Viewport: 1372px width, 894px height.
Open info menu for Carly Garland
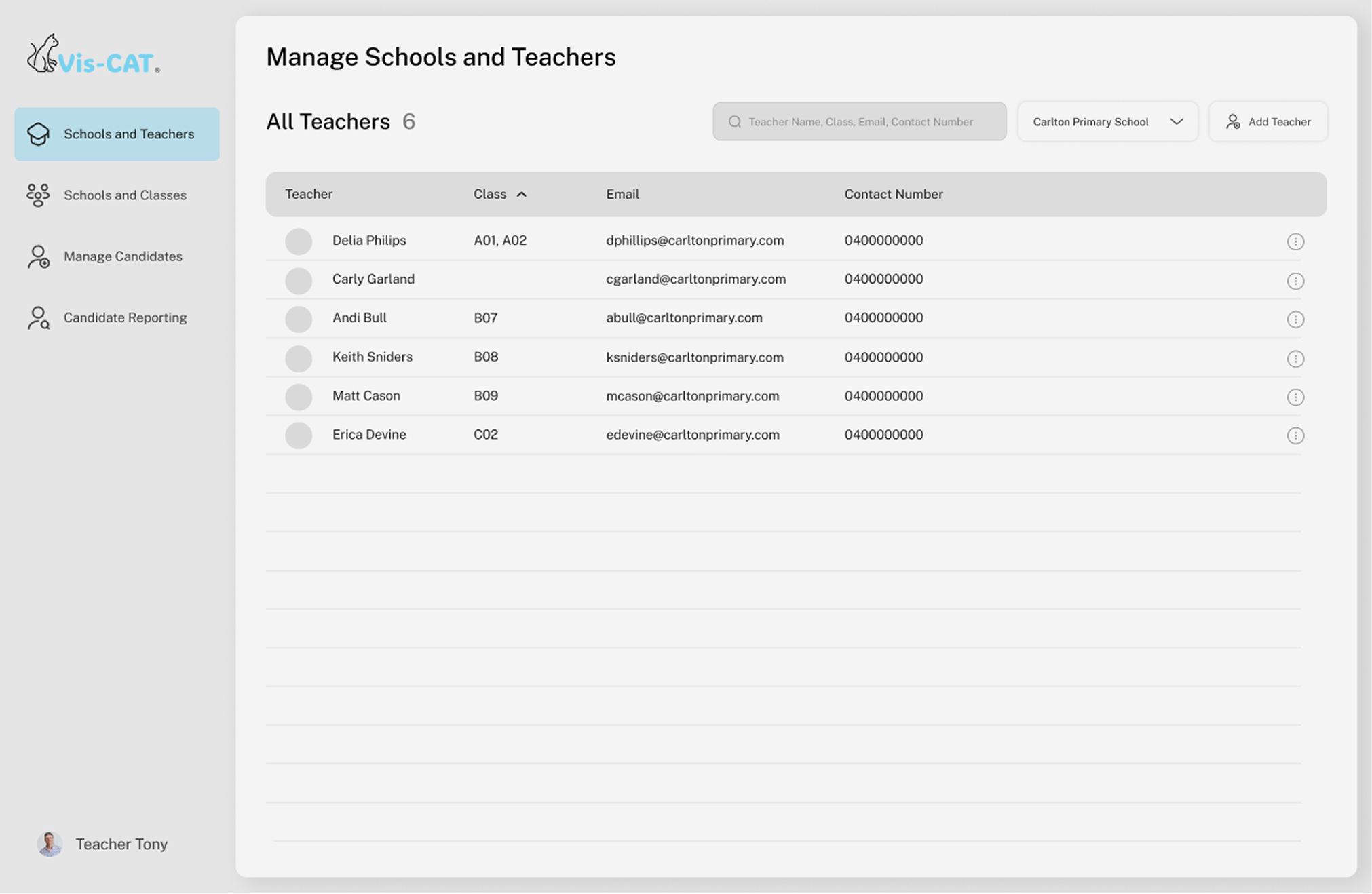point(1295,281)
